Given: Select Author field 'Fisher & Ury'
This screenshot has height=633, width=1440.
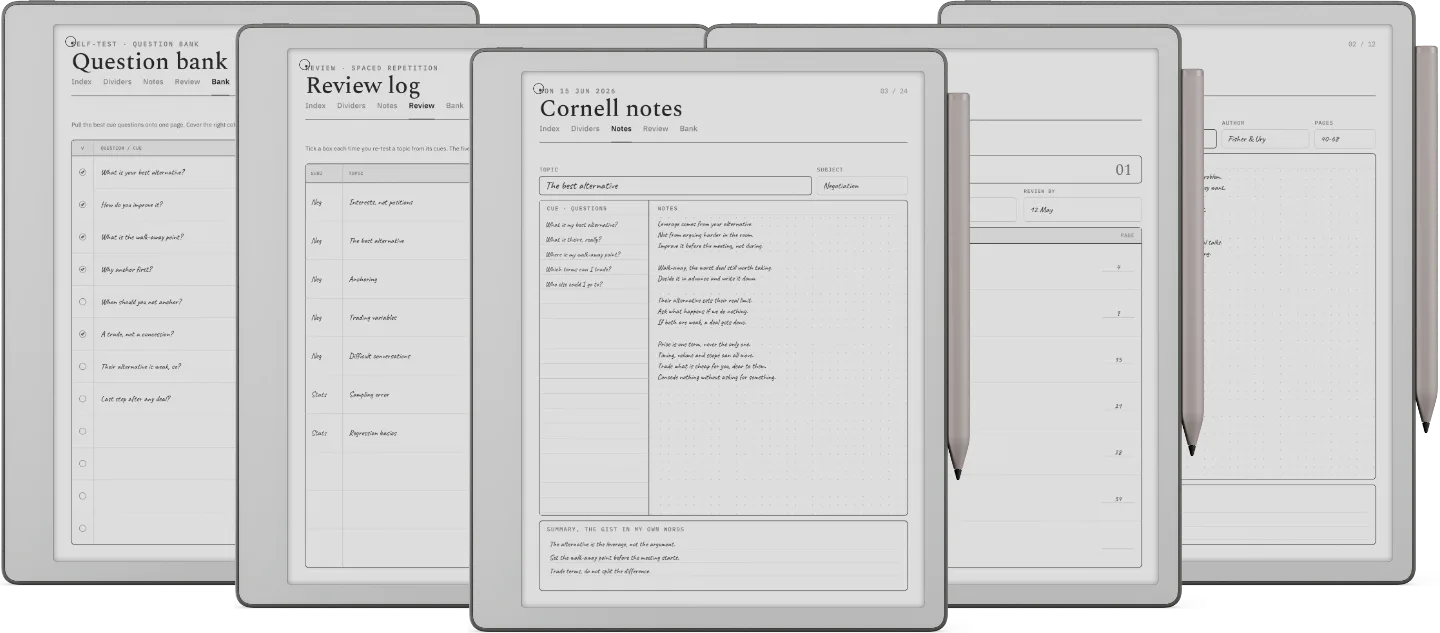Looking at the screenshot, I should pos(1264,139).
